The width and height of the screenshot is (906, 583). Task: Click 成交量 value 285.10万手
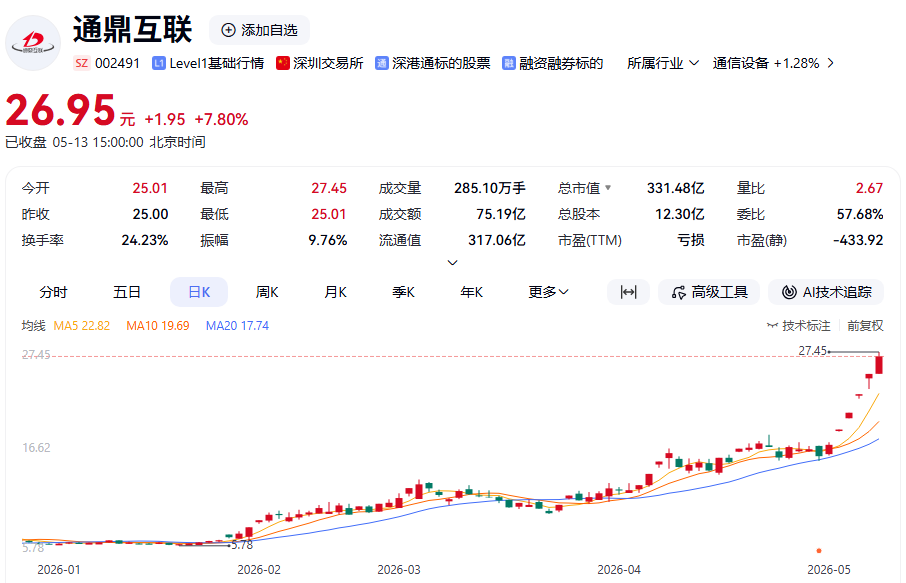tap(489, 188)
